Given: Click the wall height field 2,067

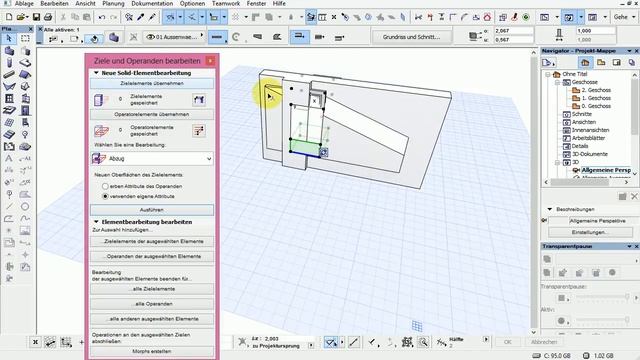Looking at the screenshot, I should point(513,31).
